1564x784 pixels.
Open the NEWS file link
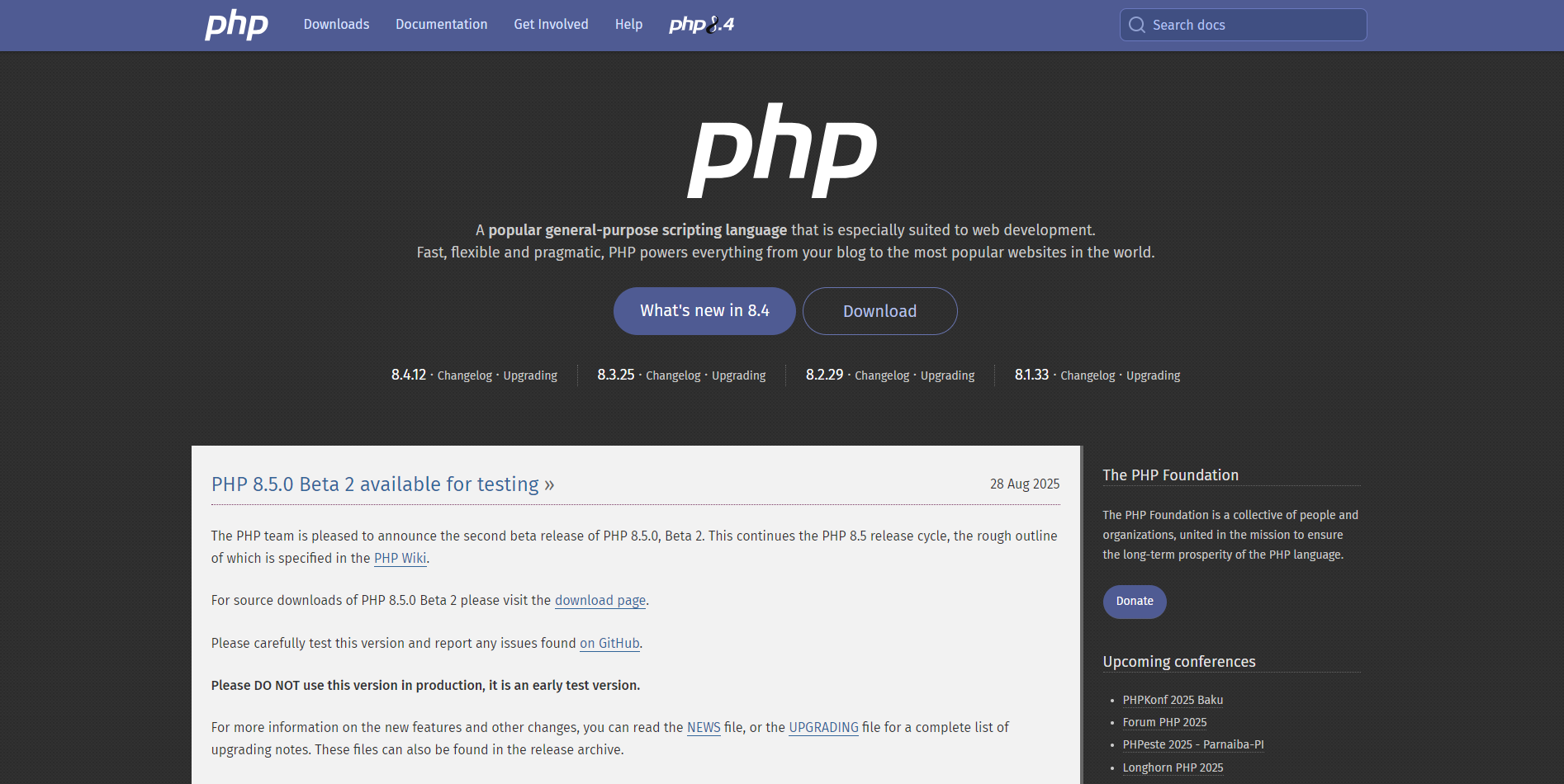pos(704,727)
